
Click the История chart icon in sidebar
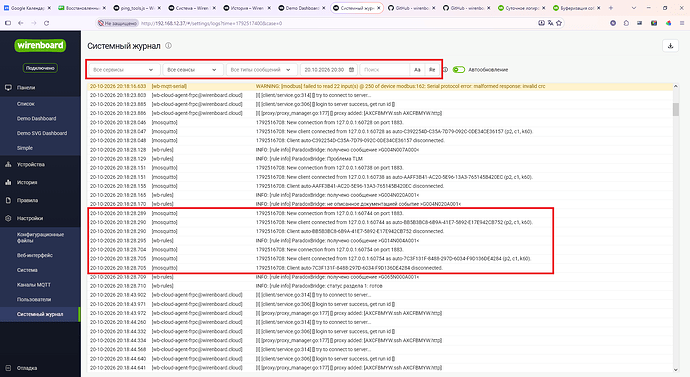pos(8,182)
